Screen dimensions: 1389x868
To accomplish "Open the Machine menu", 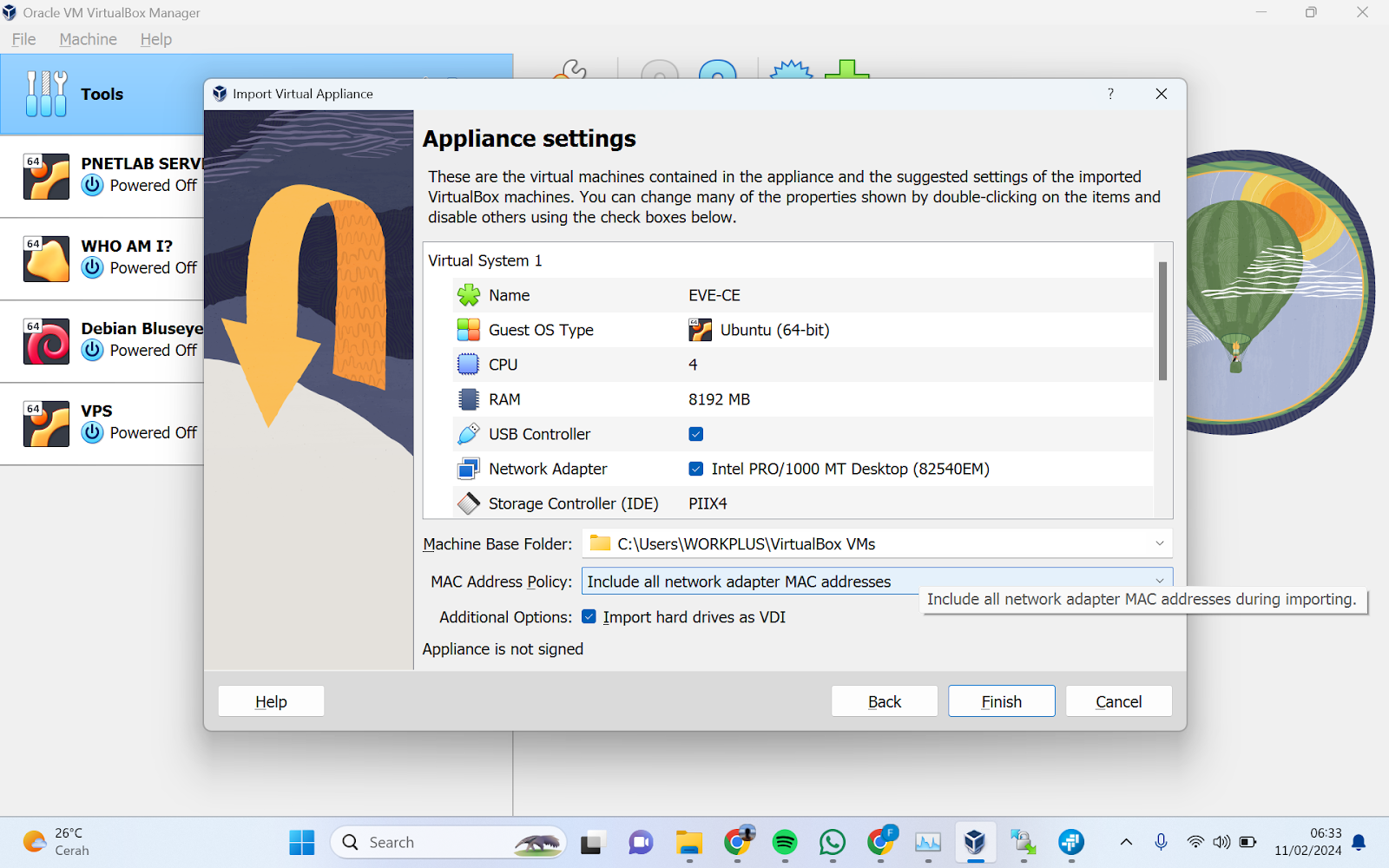I will (x=88, y=39).
